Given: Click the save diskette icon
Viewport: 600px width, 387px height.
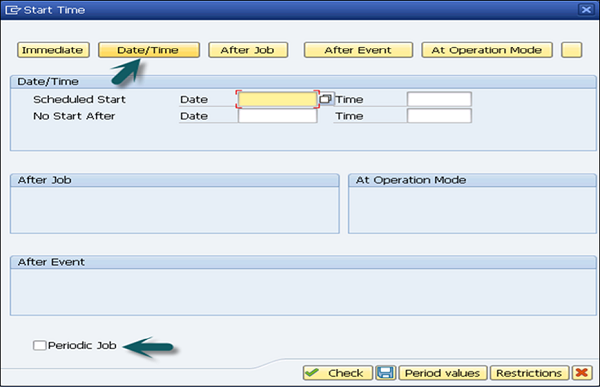Looking at the screenshot, I should coord(385,372).
